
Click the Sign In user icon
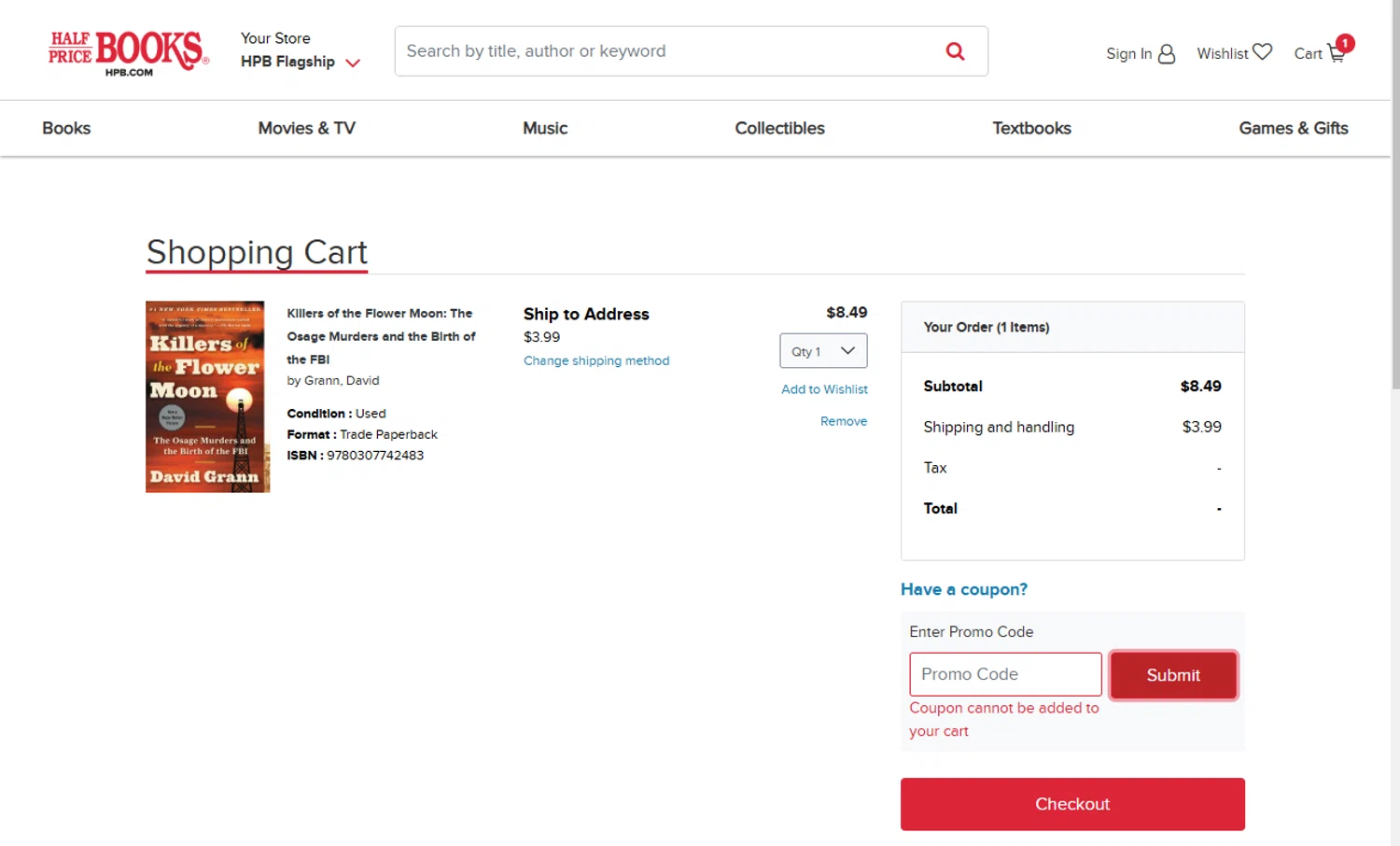click(1167, 54)
